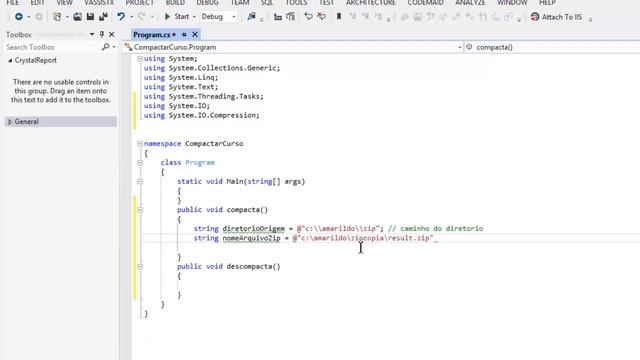Click the Save Program.cs floppy icon
Image resolution: width=640 pixels, height=360 pixels.
coord(90,17)
